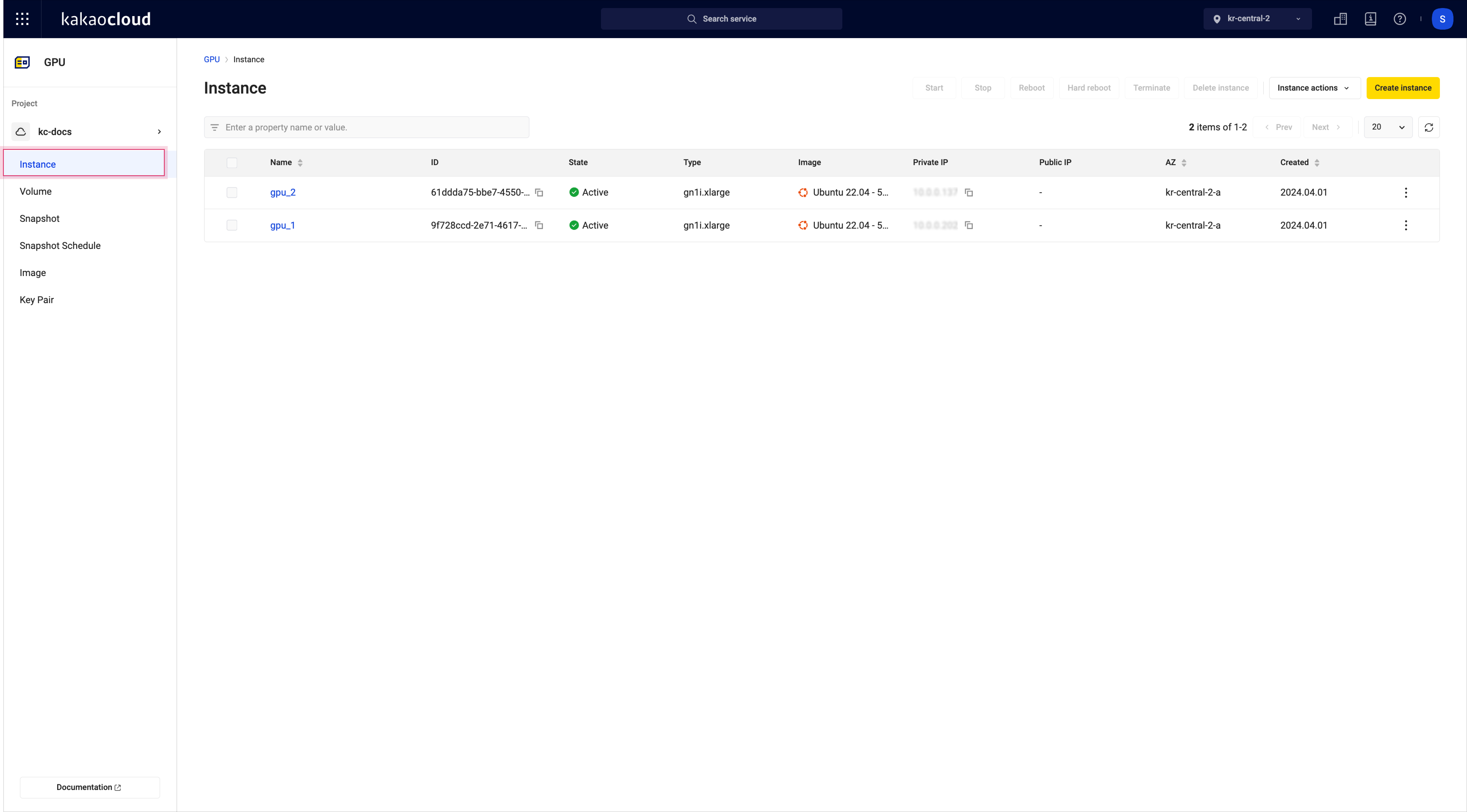The width and height of the screenshot is (1467, 812).
Task: Open the organization building icon
Action: click(x=1341, y=19)
